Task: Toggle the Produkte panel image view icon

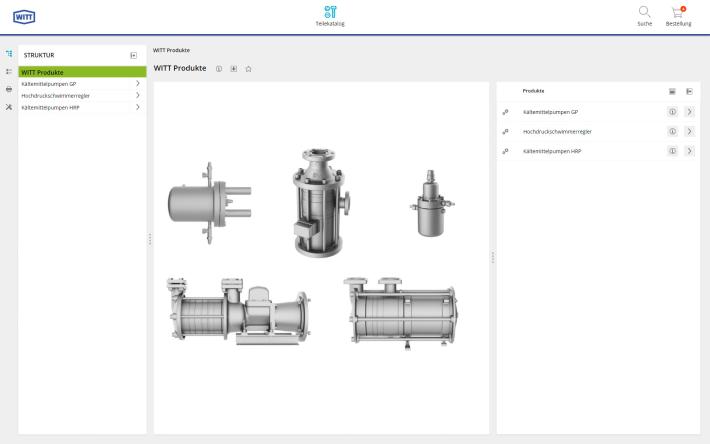Action: coord(672,91)
